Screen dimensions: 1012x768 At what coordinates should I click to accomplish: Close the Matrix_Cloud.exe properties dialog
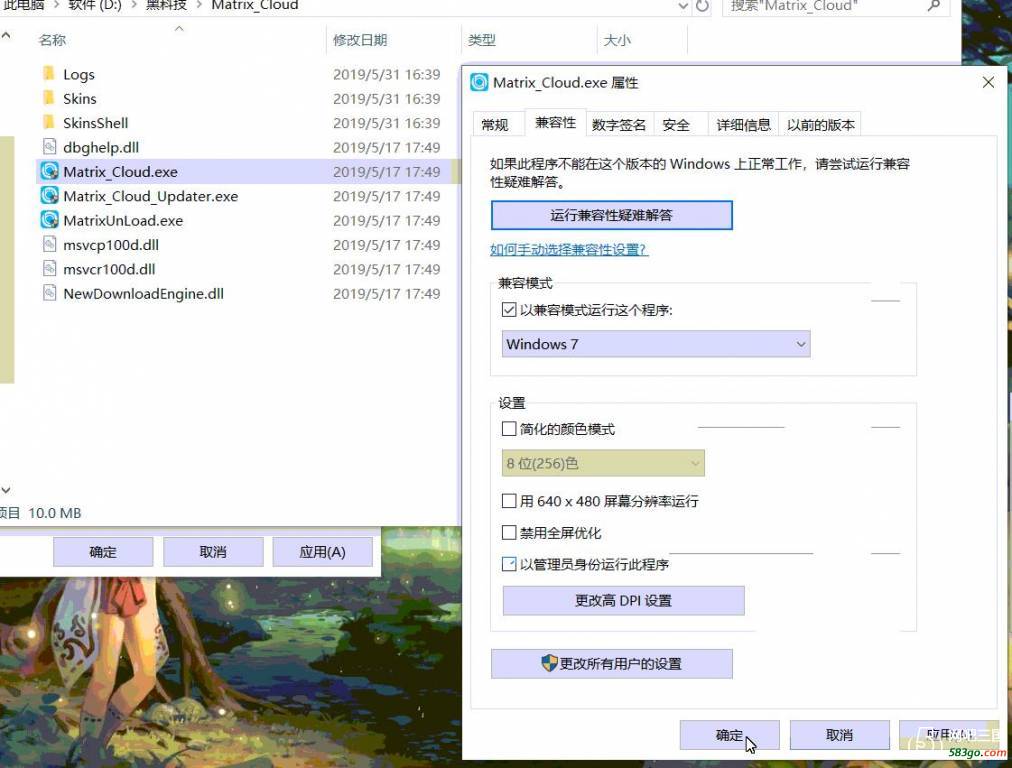pyautogui.click(x=987, y=82)
